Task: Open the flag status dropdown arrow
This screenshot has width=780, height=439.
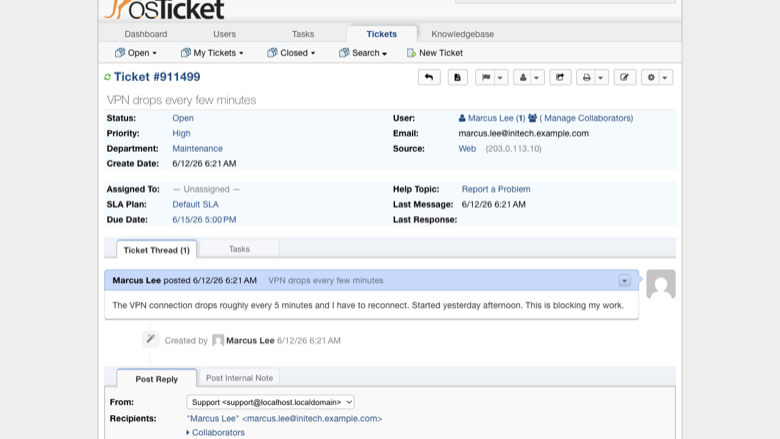Action: coord(500,78)
